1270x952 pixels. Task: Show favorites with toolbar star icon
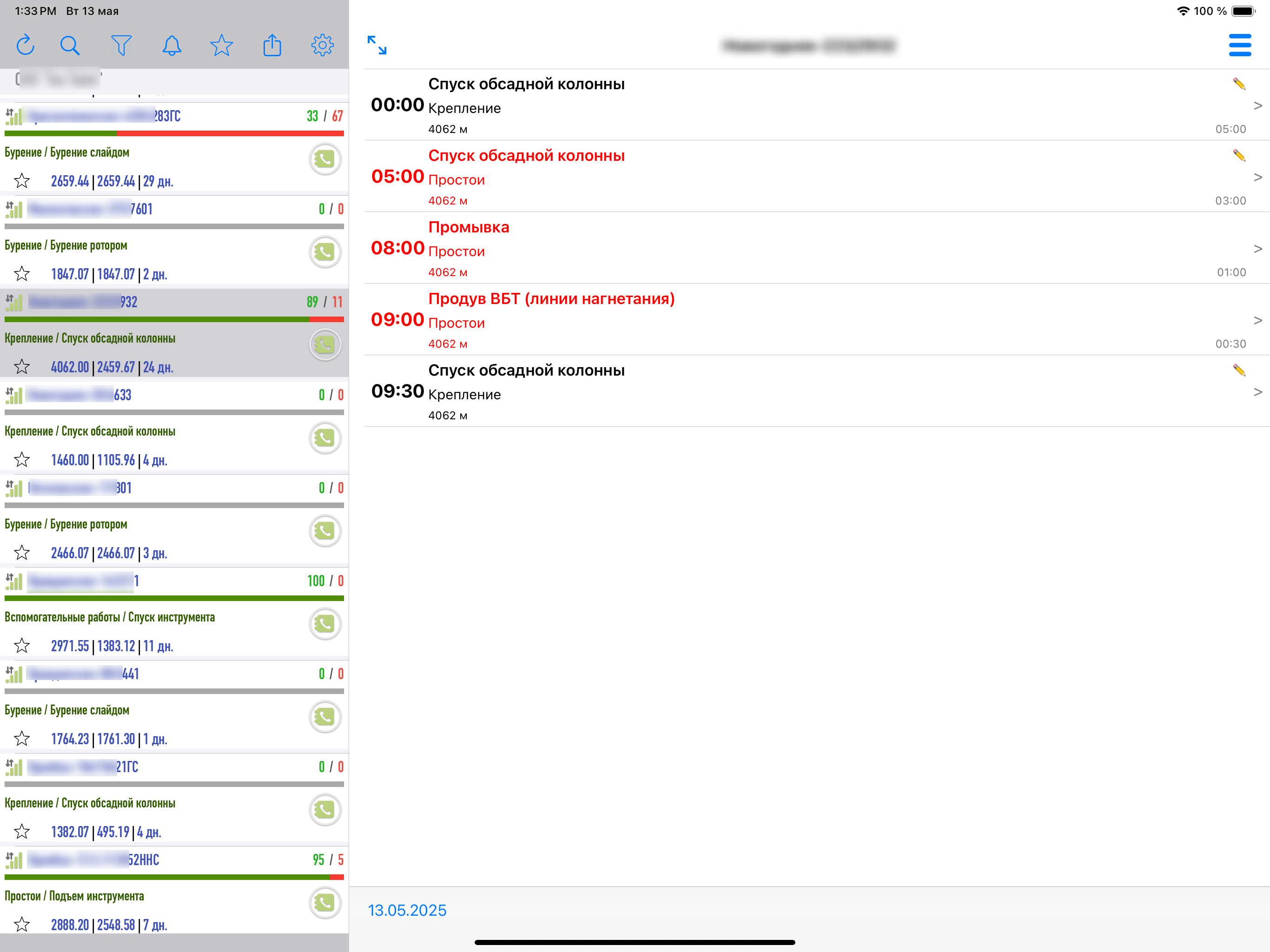pyautogui.click(x=222, y=46)
